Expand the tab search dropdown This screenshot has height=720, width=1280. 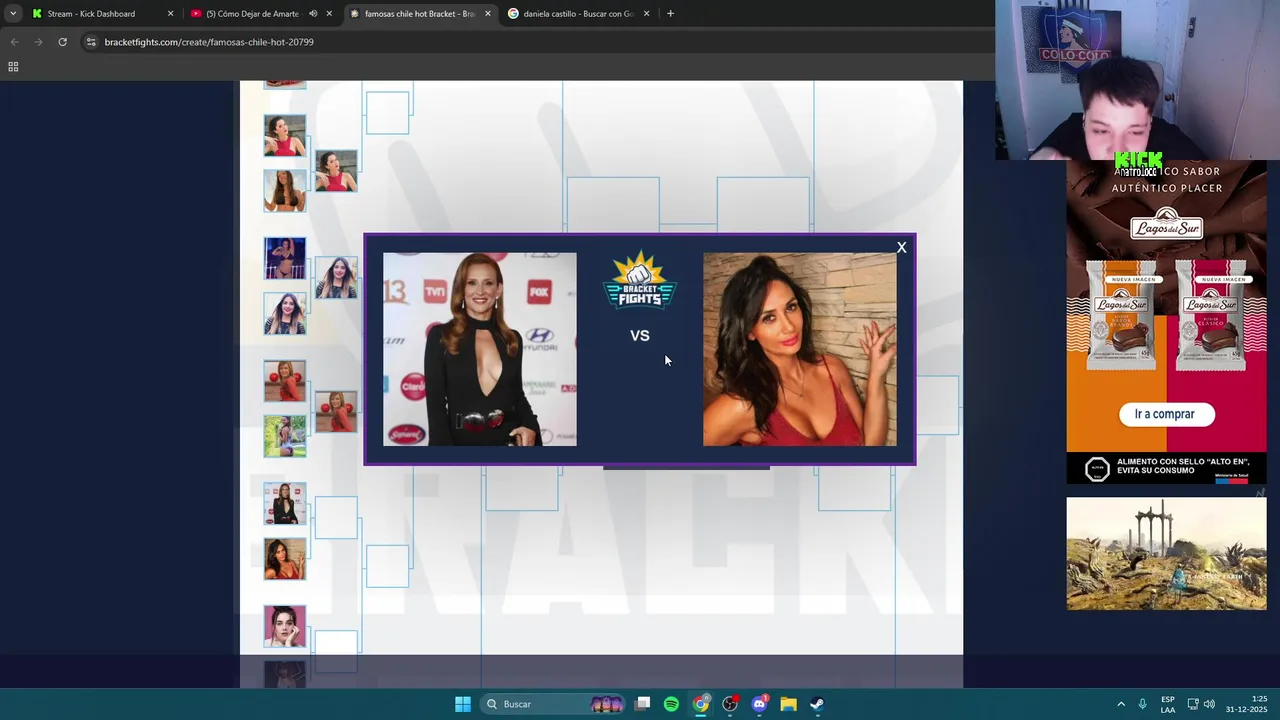tap(12, 14)
